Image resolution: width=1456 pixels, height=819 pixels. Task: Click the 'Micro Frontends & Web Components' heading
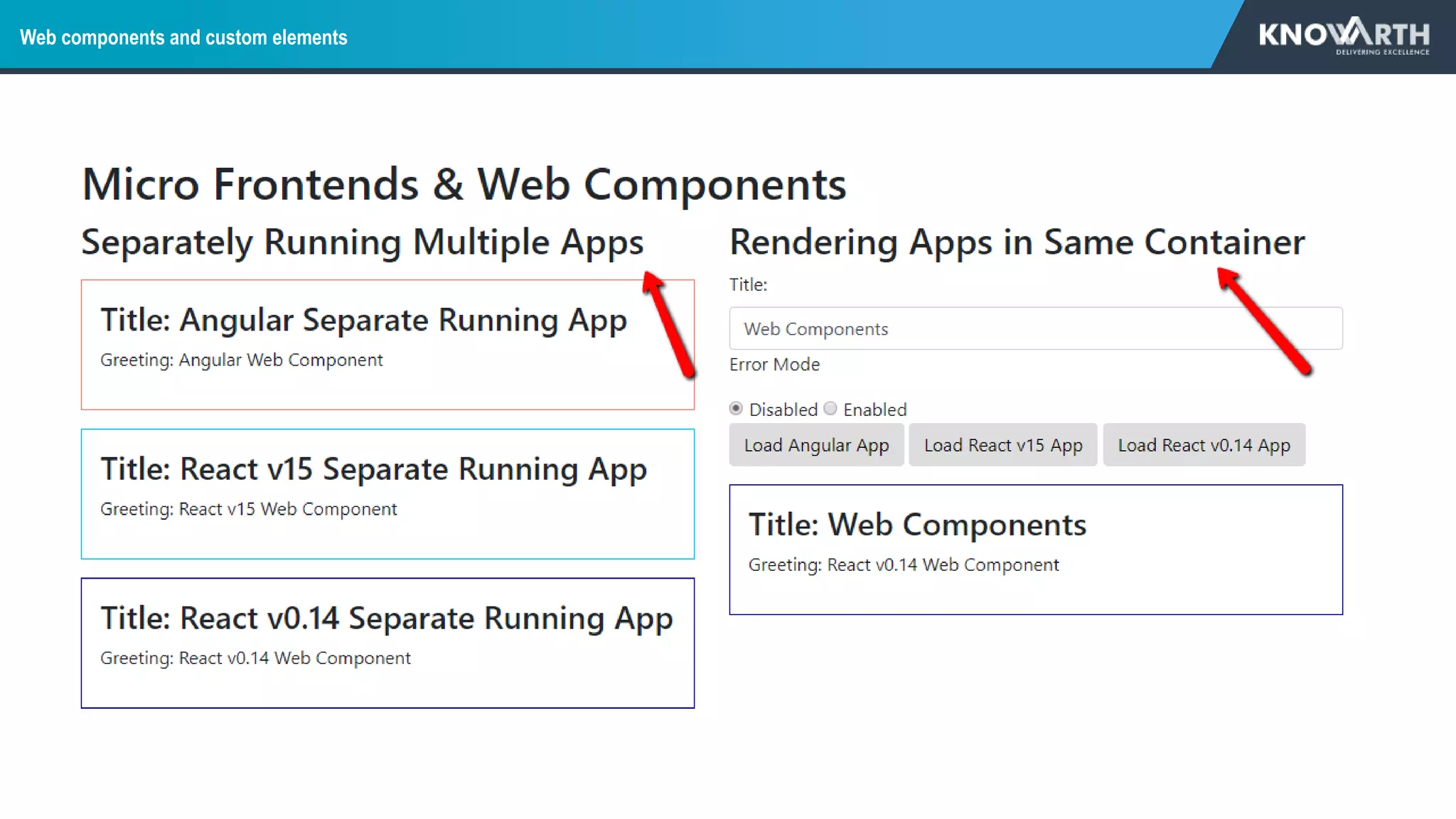coord(464,184)
